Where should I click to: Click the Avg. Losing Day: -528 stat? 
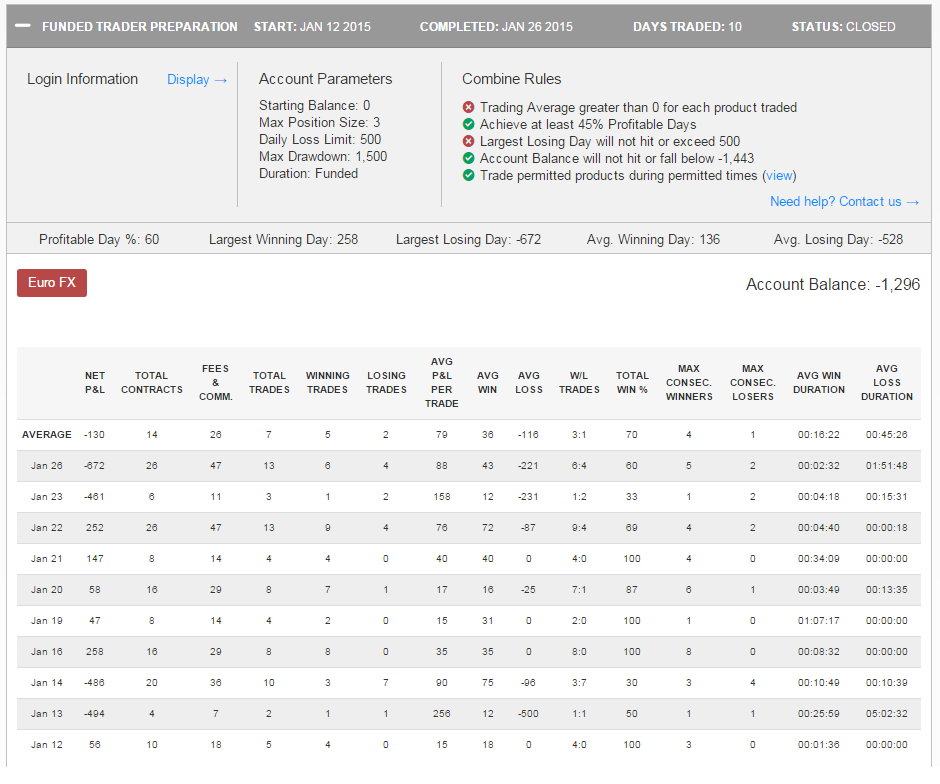click(x=838, y=240)
